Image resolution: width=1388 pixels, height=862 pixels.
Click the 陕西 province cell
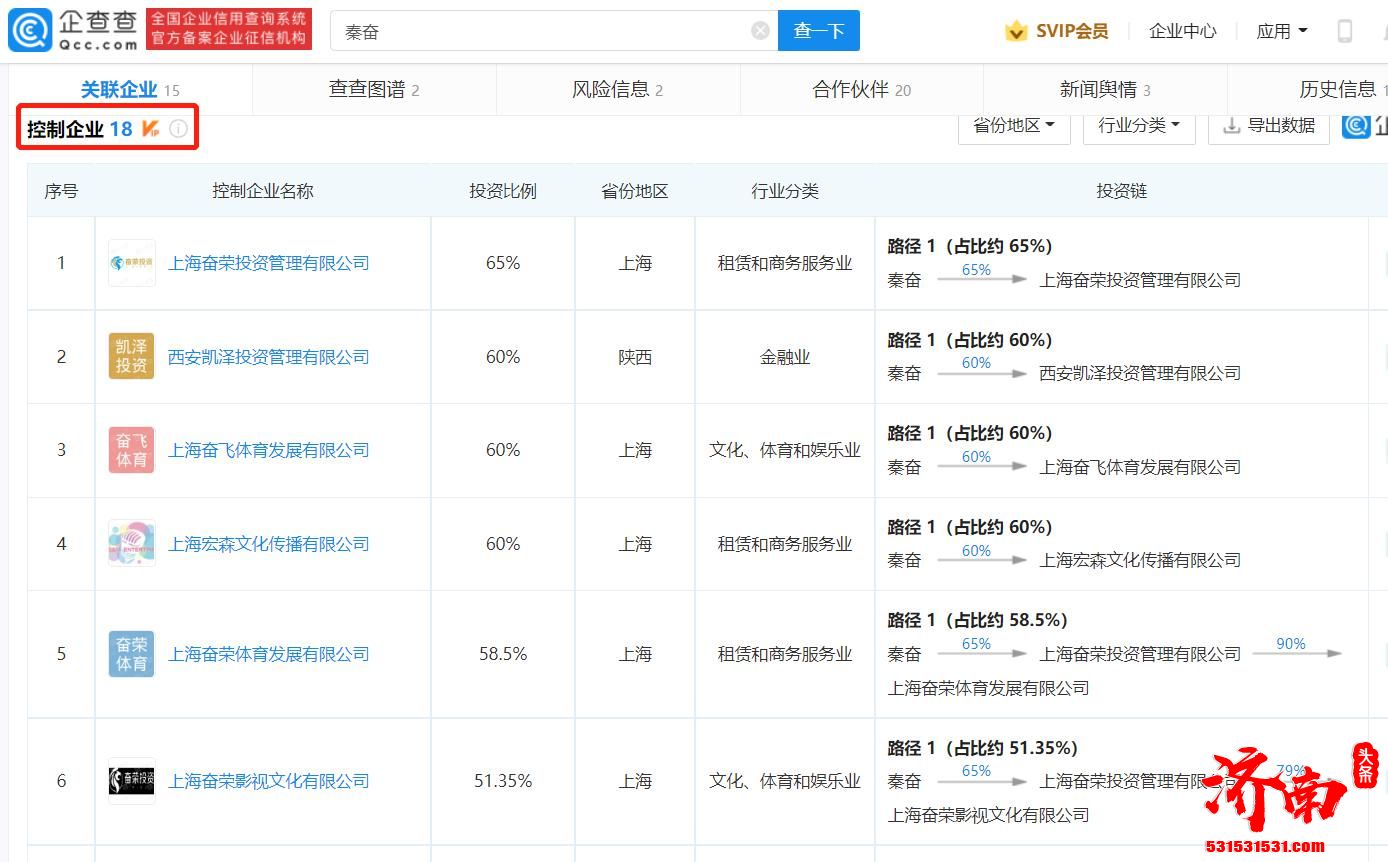pos(635,357)
